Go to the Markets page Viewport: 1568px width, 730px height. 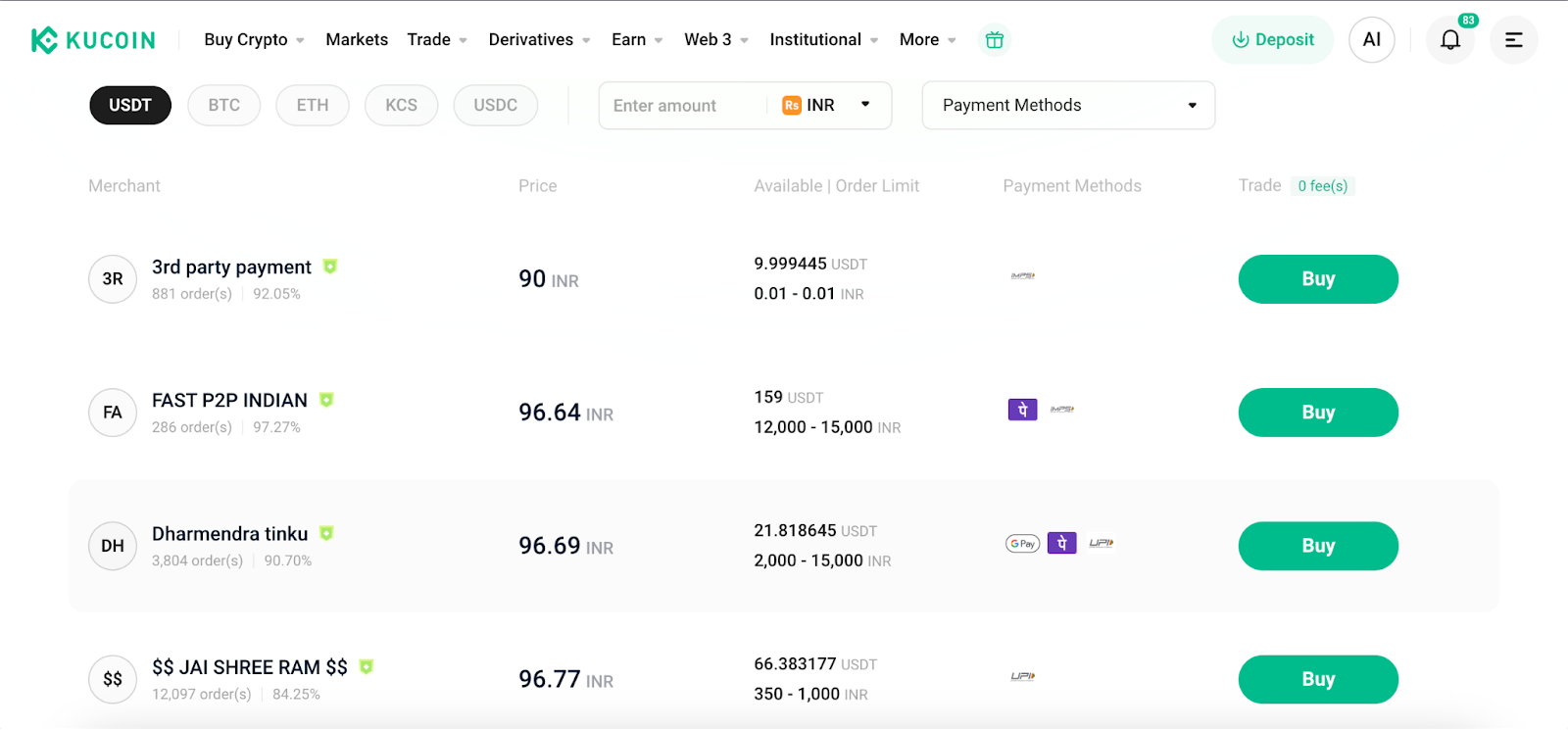[x=357, y=40]
